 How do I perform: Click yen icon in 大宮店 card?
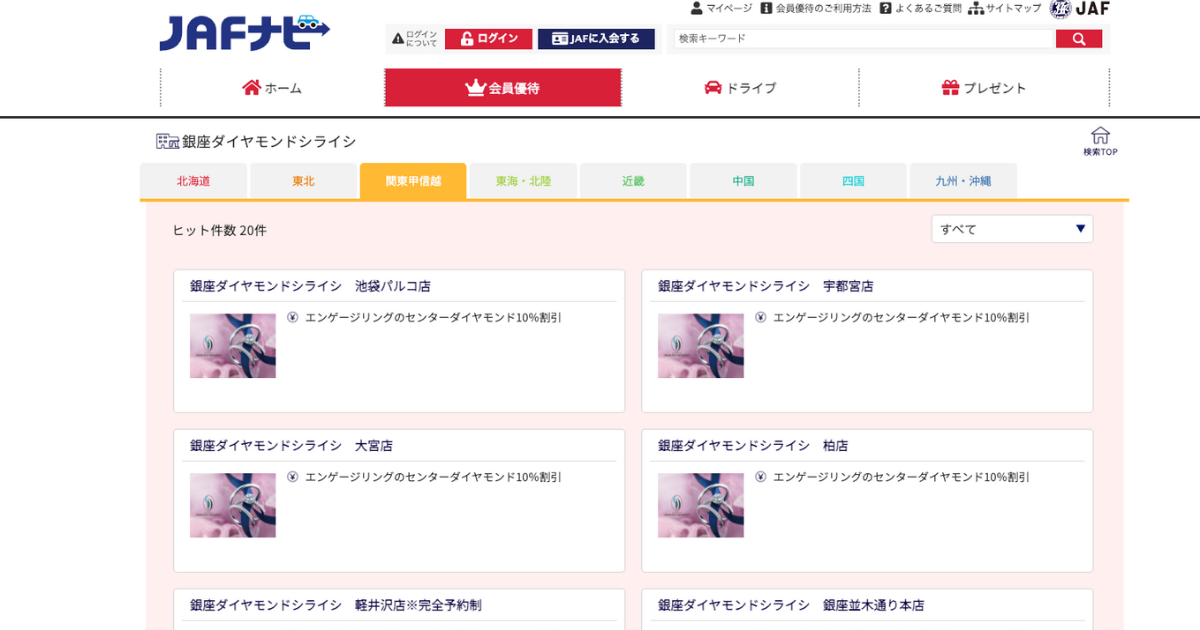[293, 477]
